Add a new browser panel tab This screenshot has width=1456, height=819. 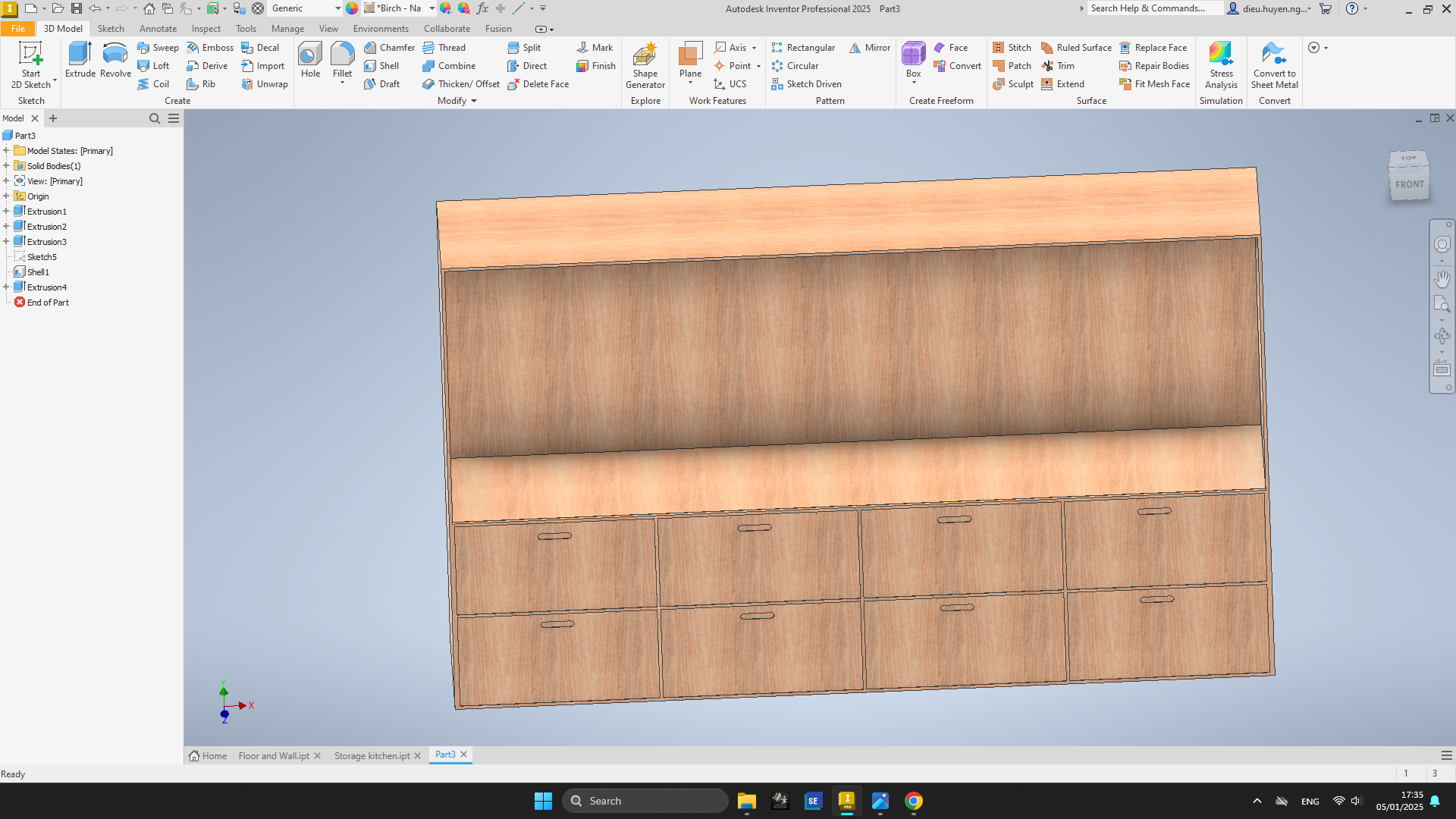pos(53,118)
